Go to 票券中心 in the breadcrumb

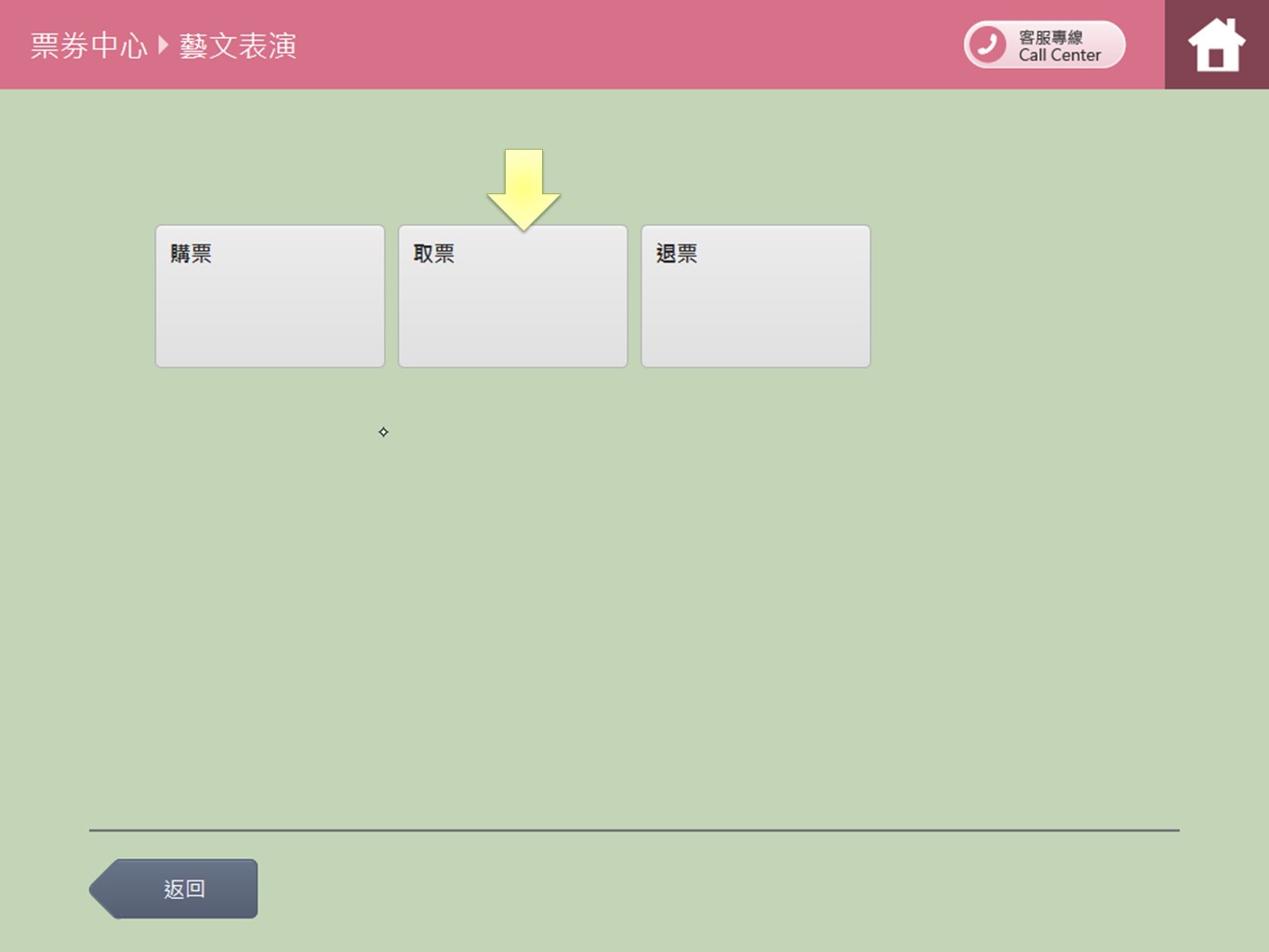tap(88, 46)
